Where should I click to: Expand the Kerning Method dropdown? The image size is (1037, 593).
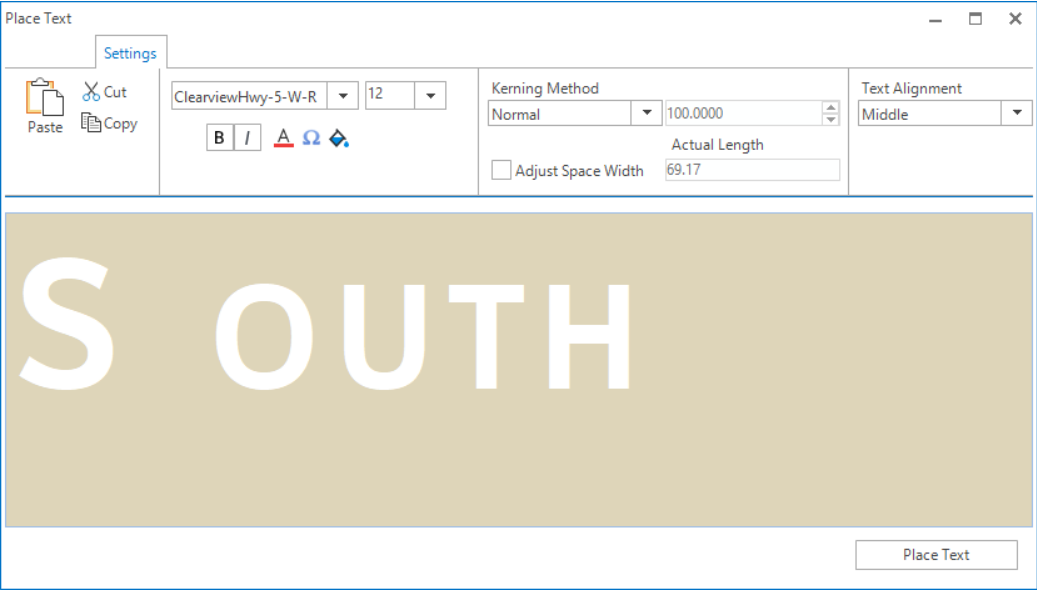click(x=647, y=114)
